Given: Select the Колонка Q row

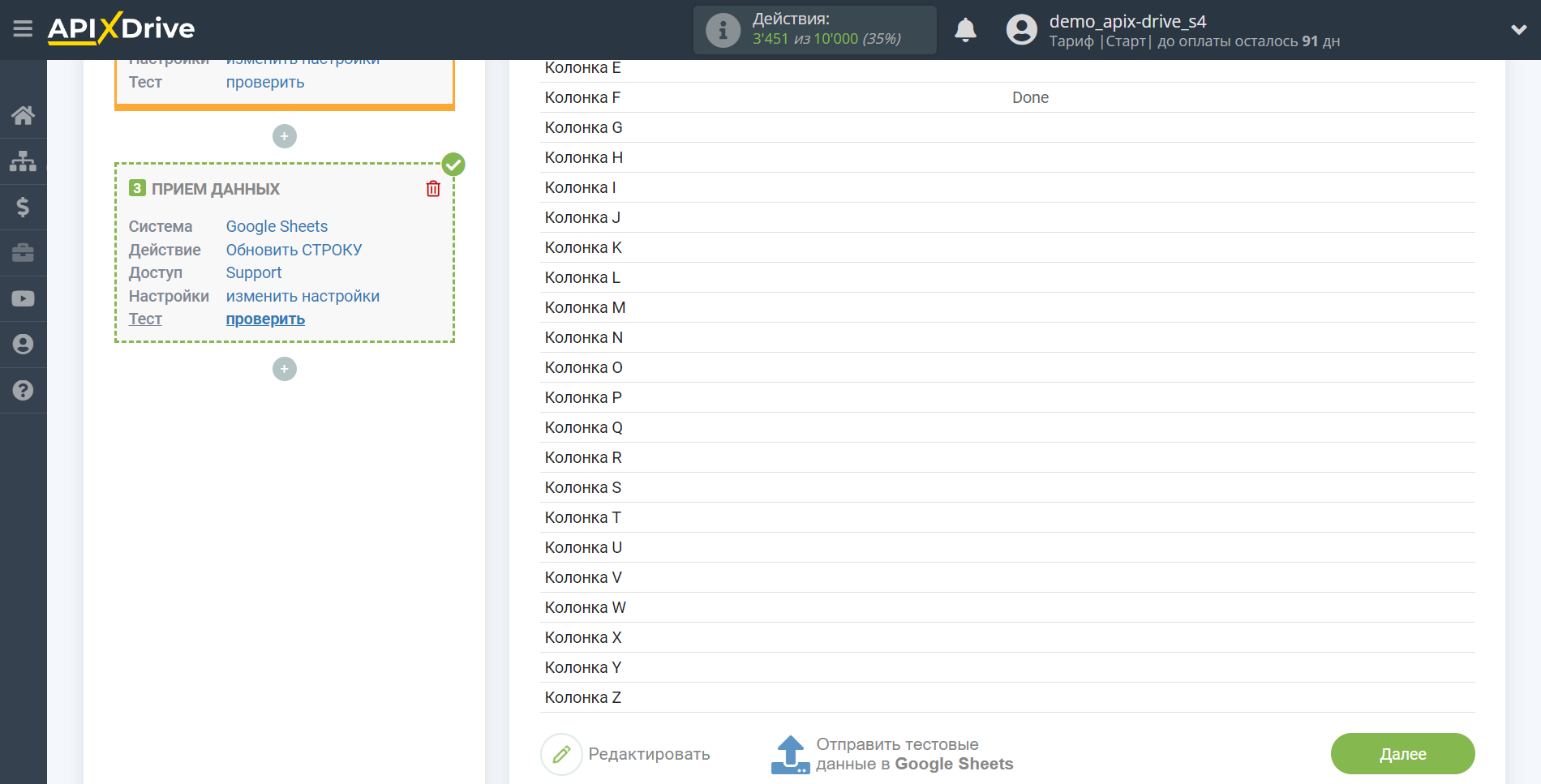Looking at the screenshot, I should click(x=1007, y=427).
